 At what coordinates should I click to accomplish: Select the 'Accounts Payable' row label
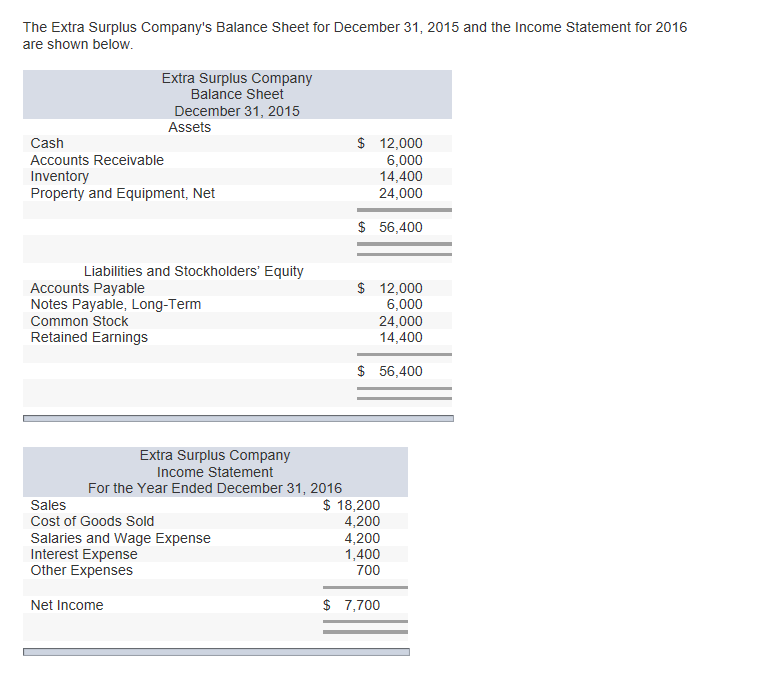(88, 288)
